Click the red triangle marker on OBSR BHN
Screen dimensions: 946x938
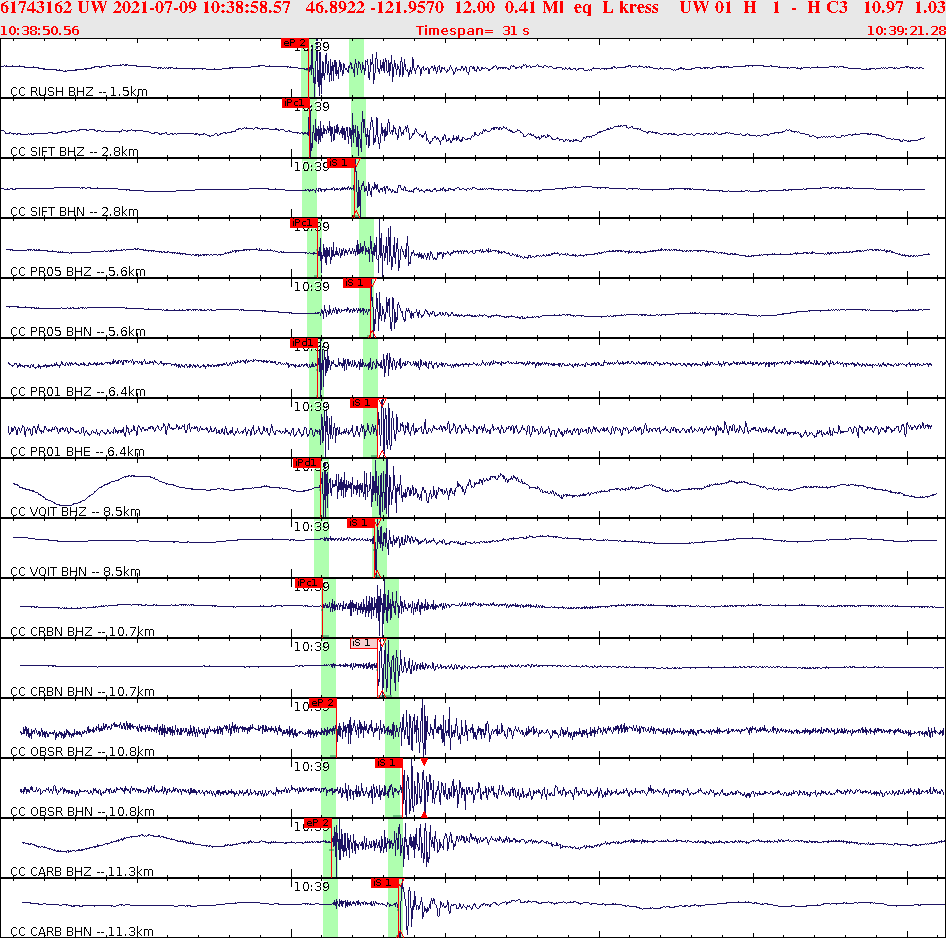424,762
